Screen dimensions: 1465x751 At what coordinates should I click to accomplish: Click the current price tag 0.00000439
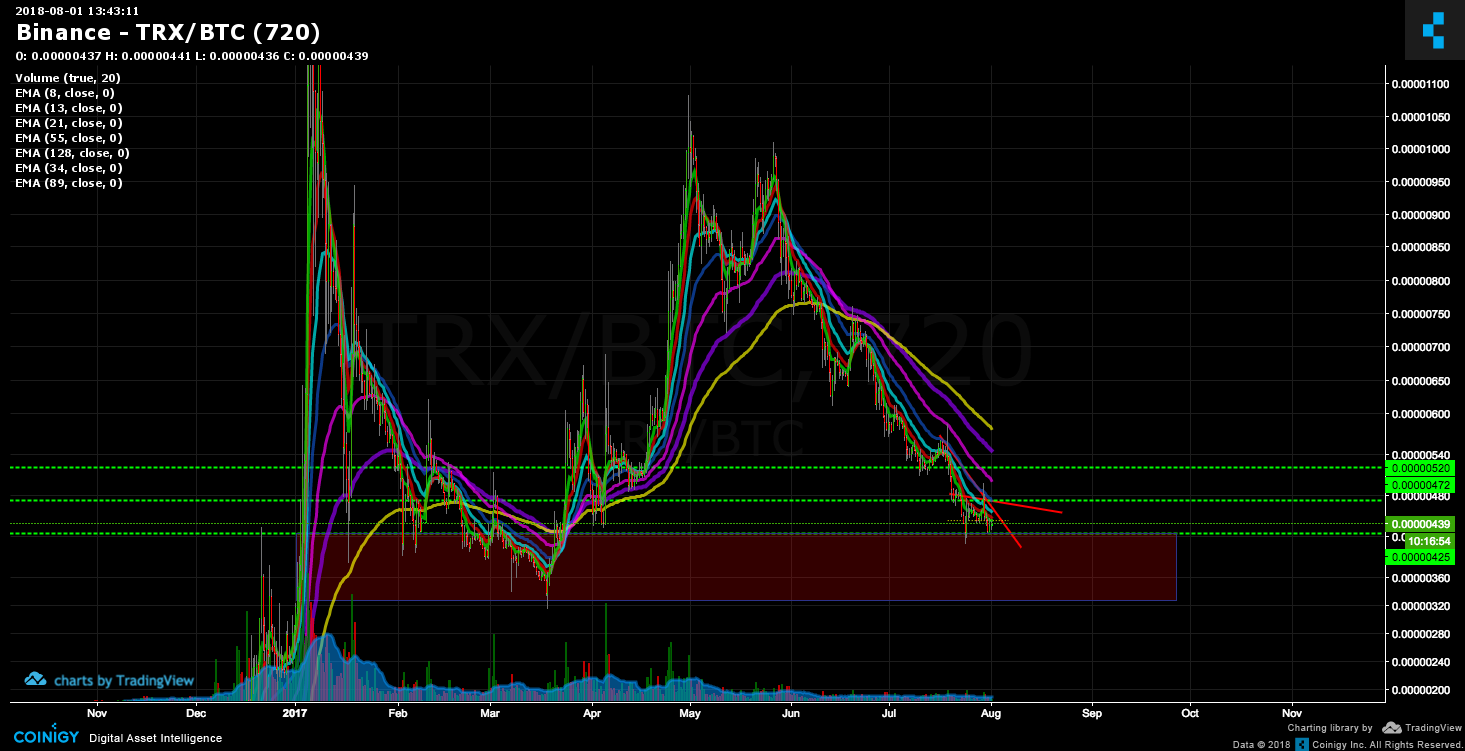coord(1418,524)
